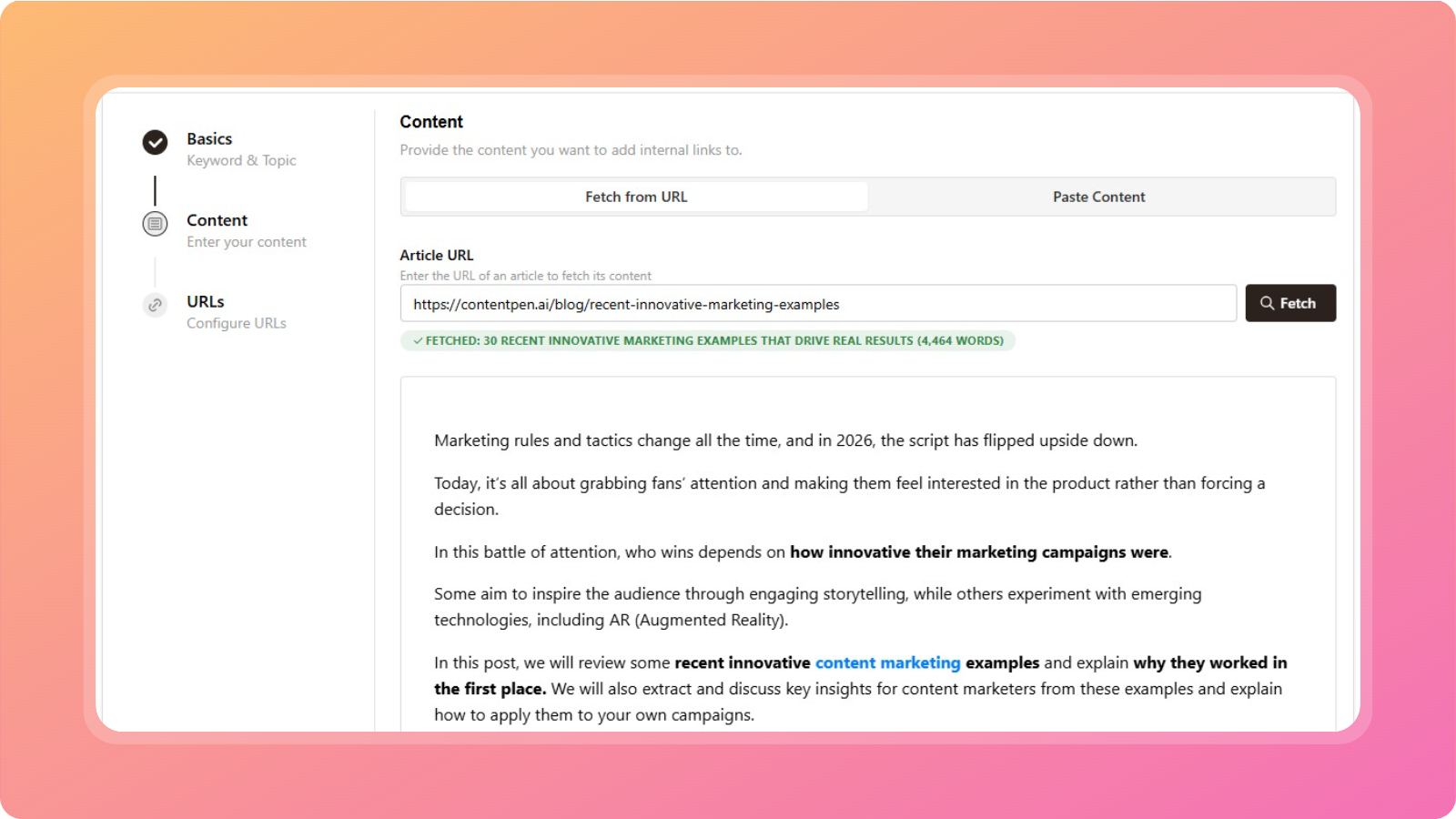Click the Configure URLs subtitle
This screenshot has height=819, width=1456.
click(x=236, y=322)
